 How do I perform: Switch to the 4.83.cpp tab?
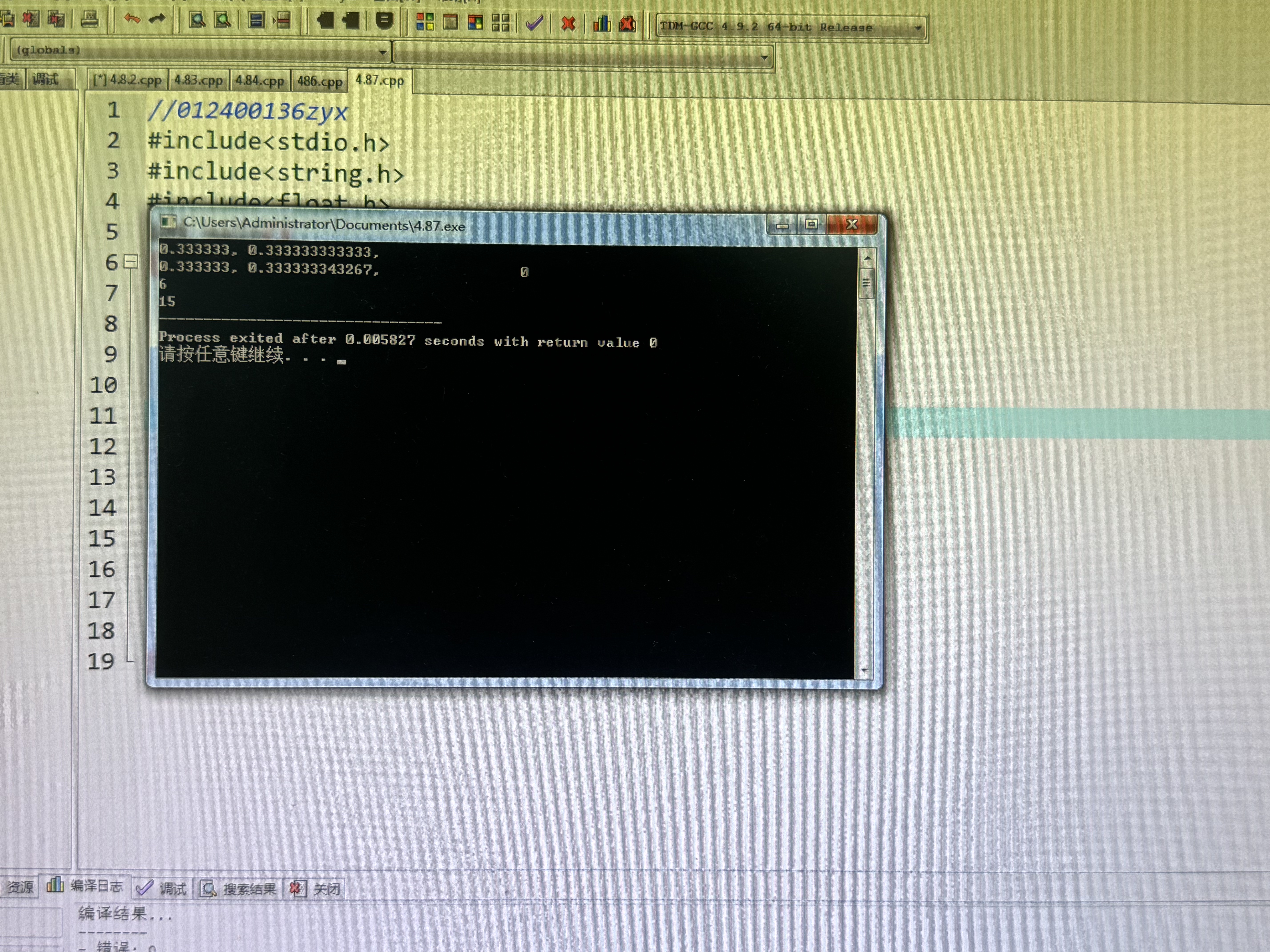(198, 80)
